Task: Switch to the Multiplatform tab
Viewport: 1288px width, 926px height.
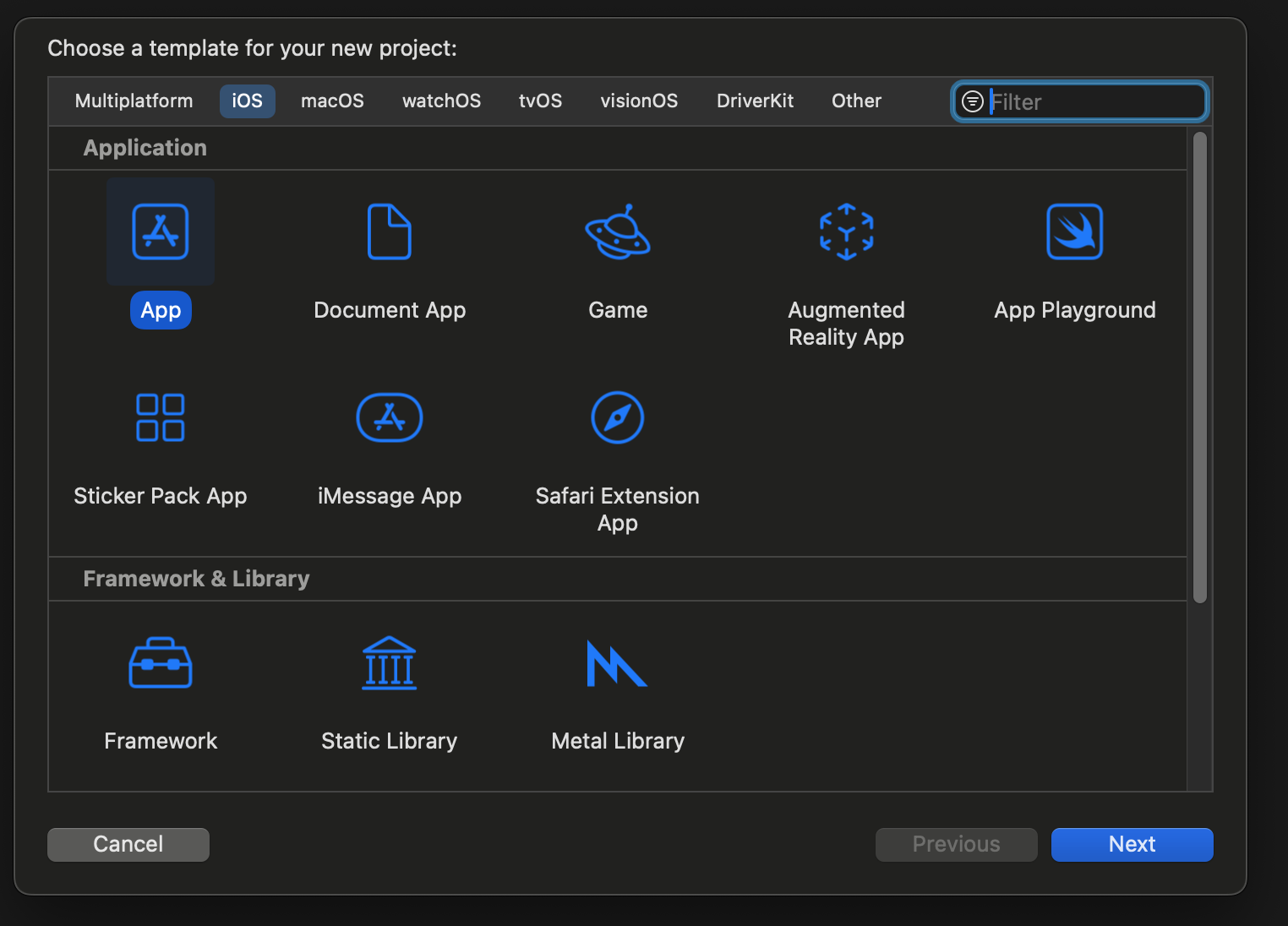Action: (x=134, y=101)
